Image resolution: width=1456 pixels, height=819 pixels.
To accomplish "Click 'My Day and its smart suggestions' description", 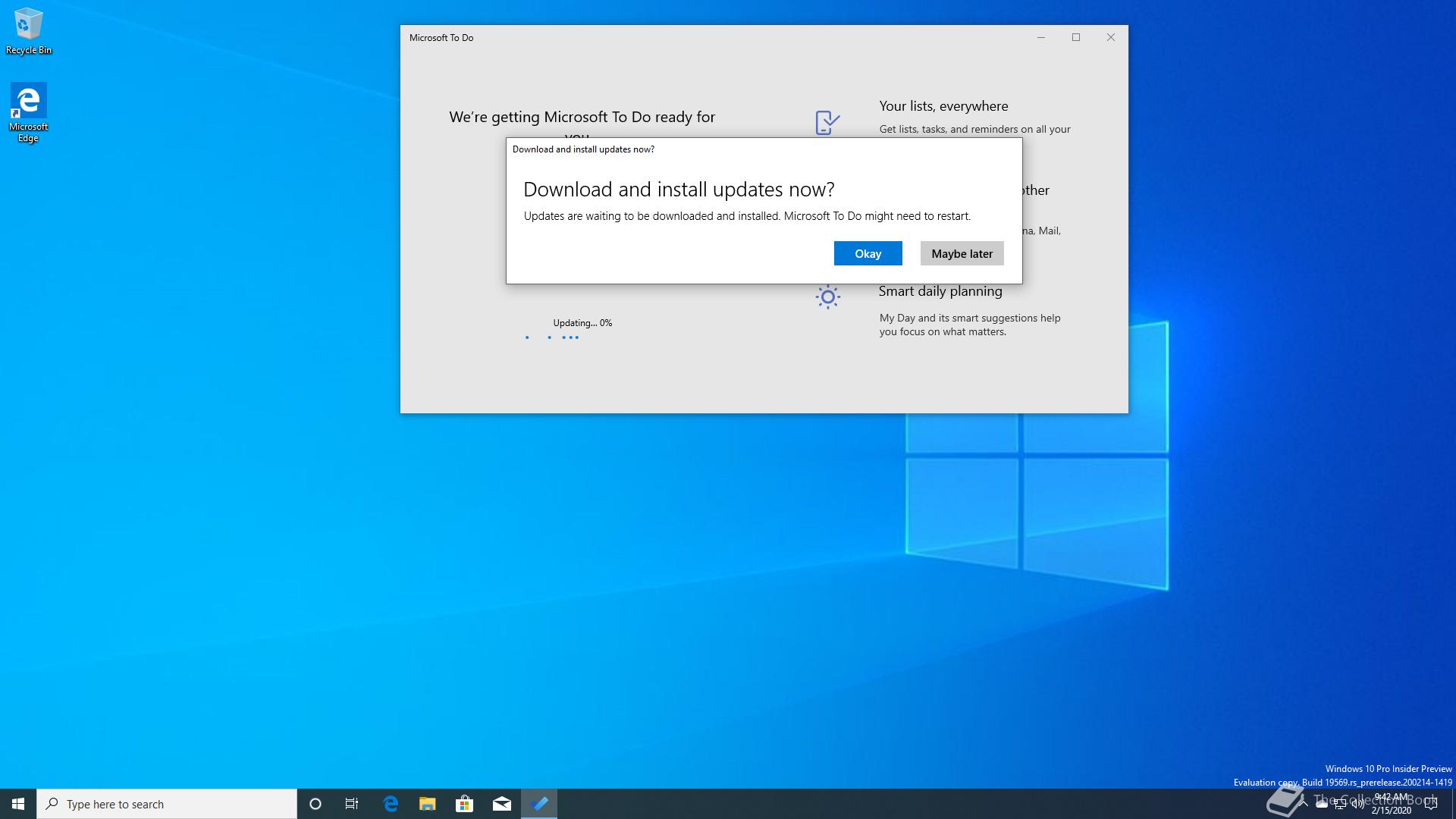I will click(970, 325).
